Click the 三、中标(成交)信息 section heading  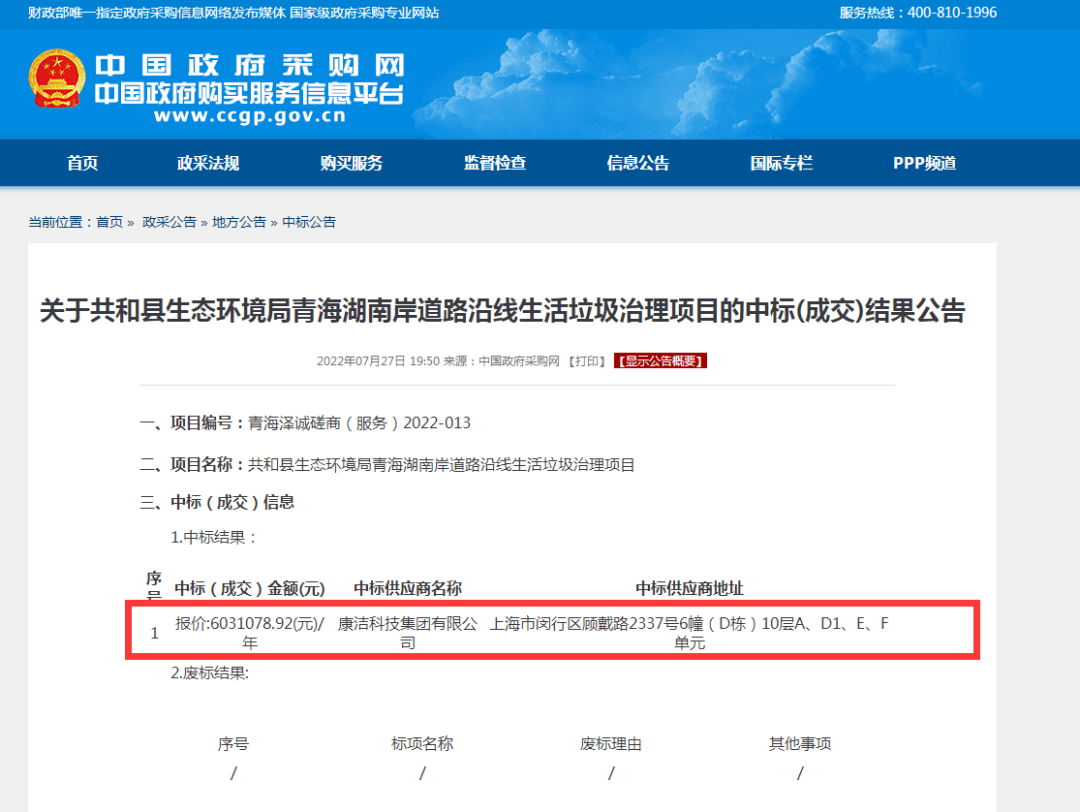coord(217,502)
